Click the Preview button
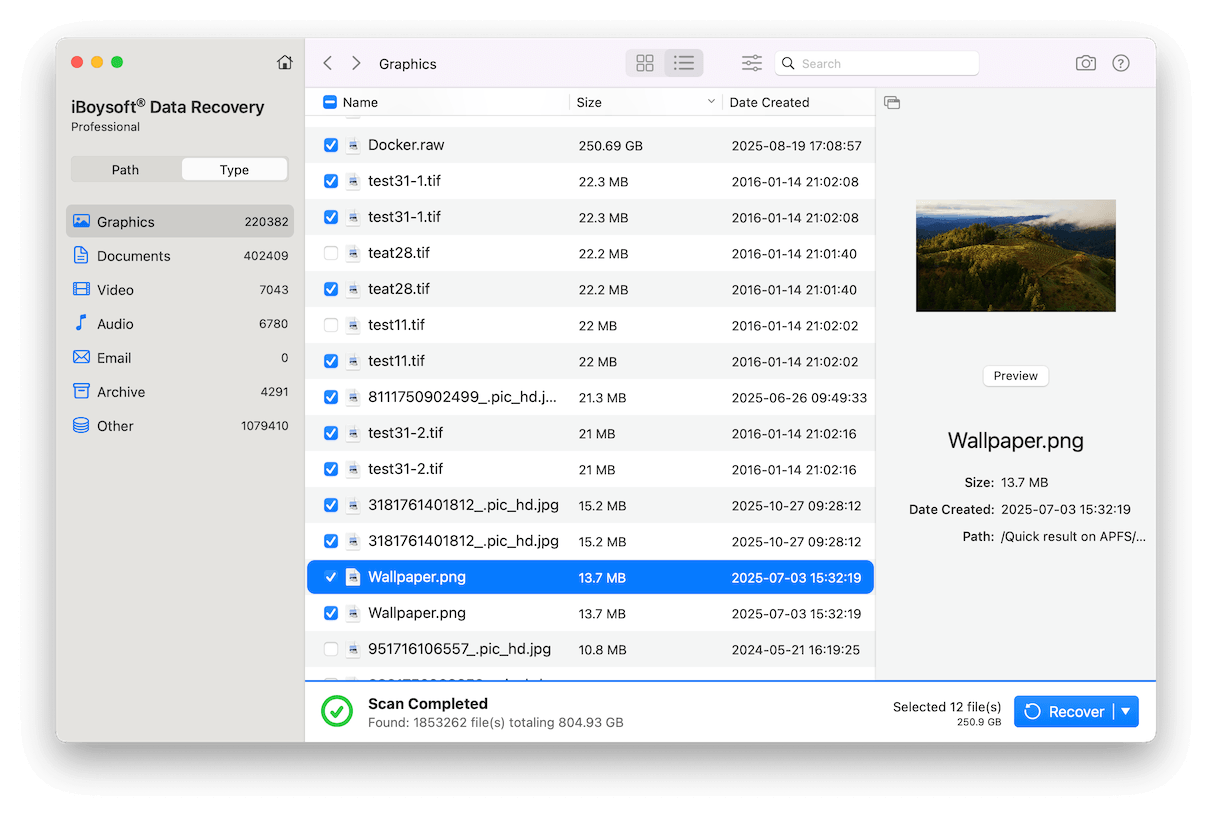Viewport: 1212px width, 816px height. point(1015,375)
